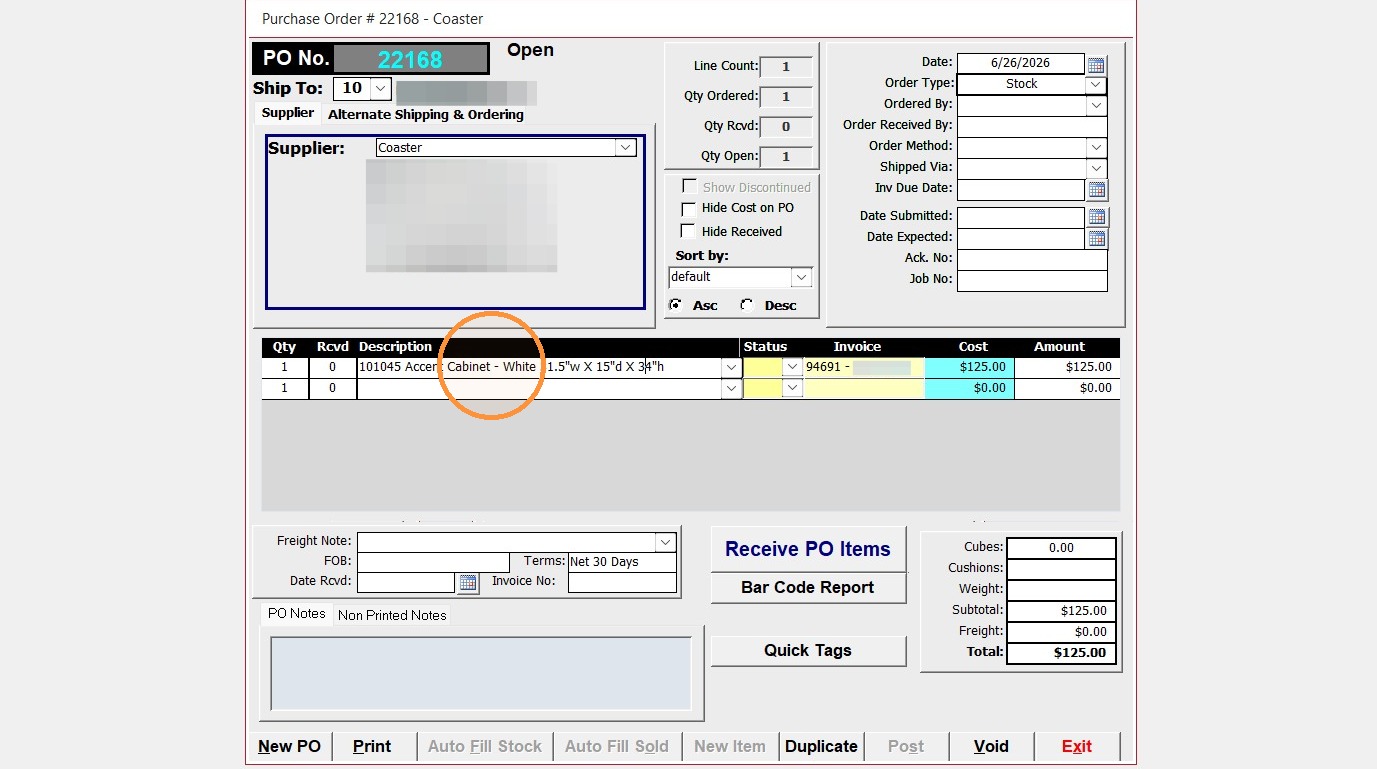Image resolution: width=1377 pixels, height=769 pixels.
Task: Open the Order Type Stock dropdown
Action: (x=1097, y=84)
